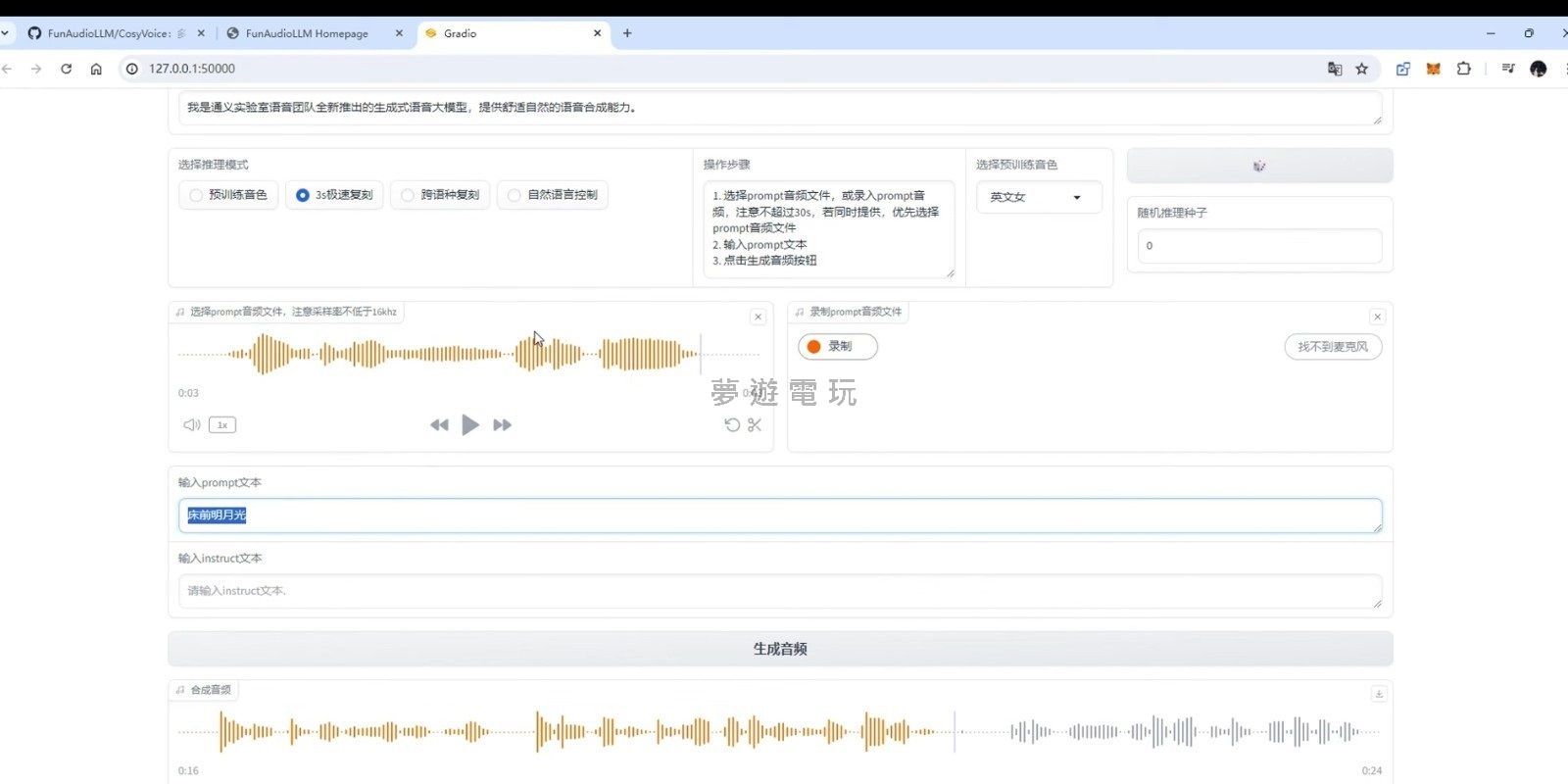Switch to the FunAudioLLM/CosyVoice GitHub tab
This screenshot has width=1568, height=784.
click(x=108, y=33)
